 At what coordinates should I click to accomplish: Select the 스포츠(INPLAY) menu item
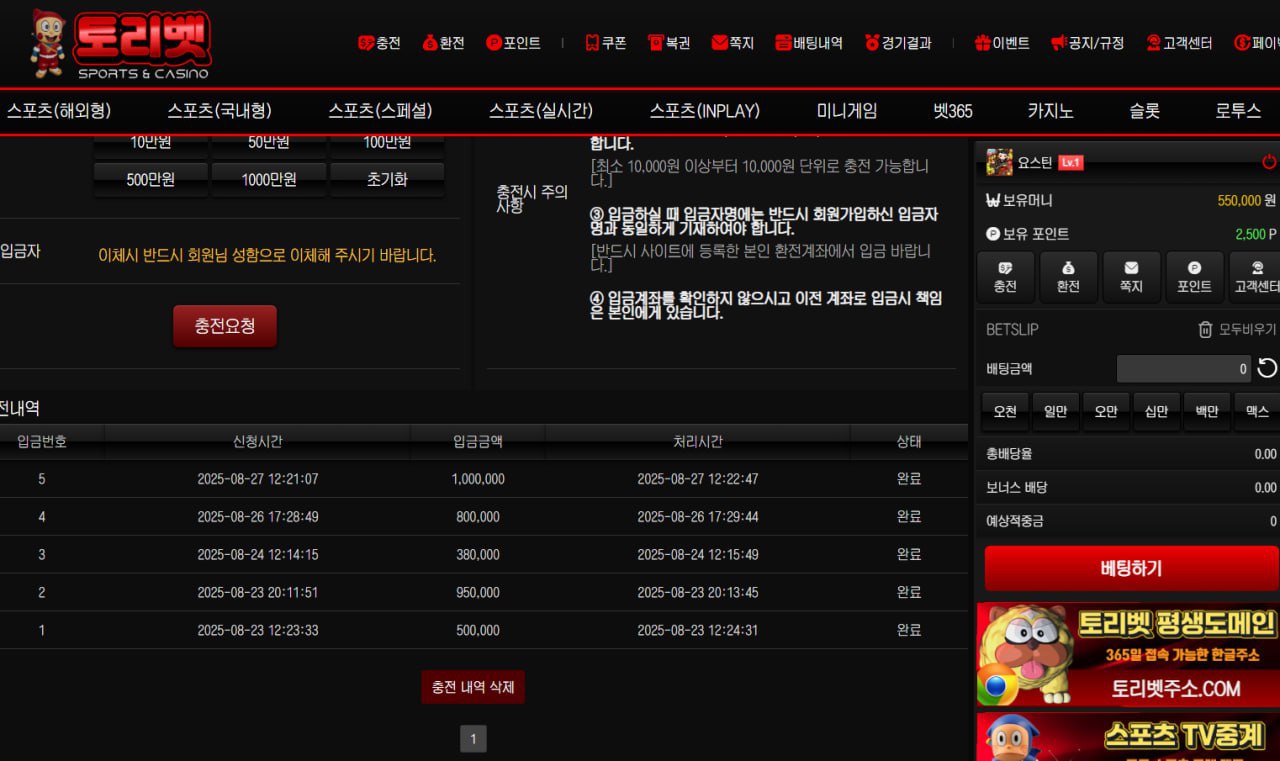point(704,111)
